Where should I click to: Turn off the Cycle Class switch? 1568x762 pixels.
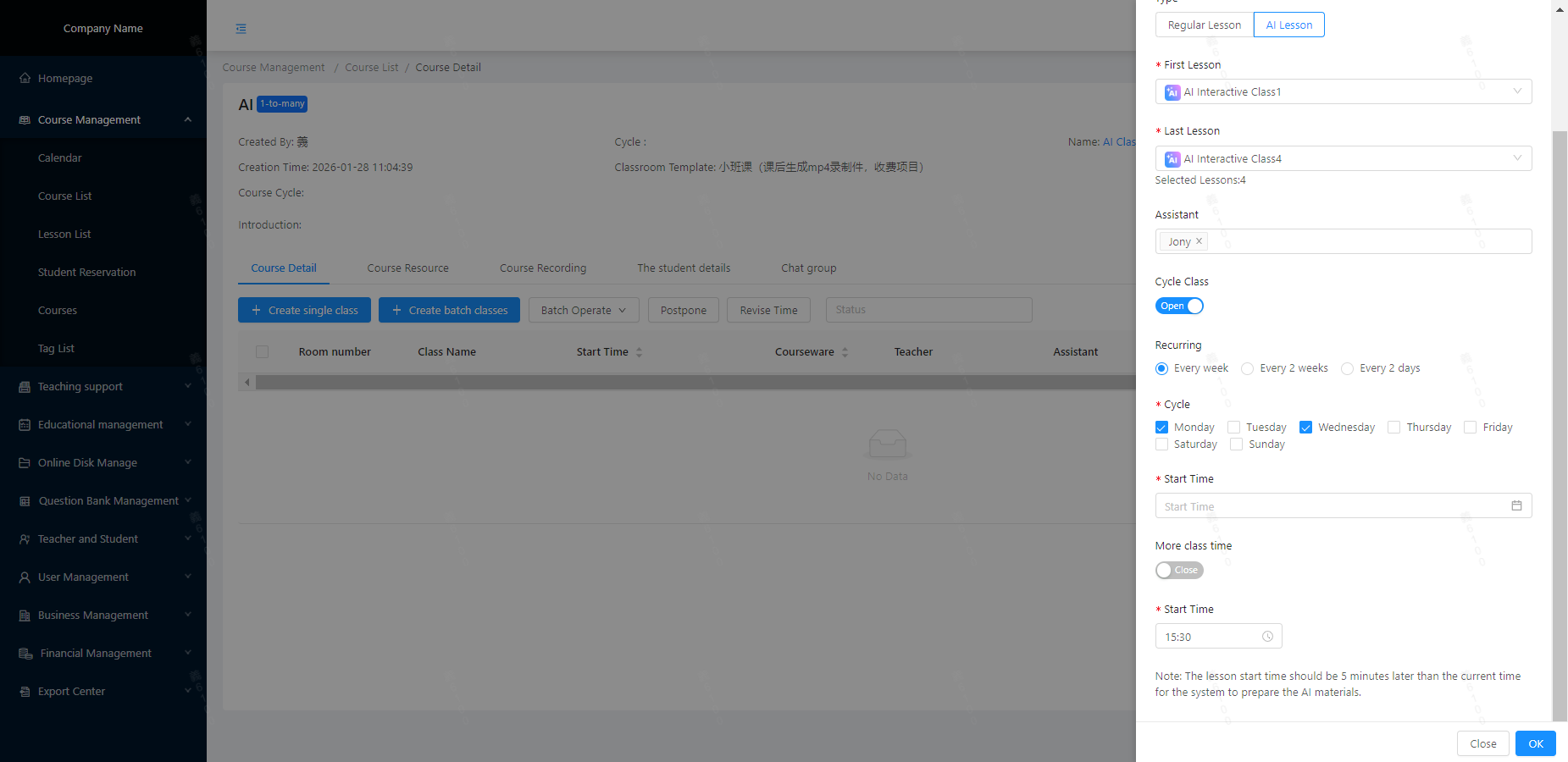(x=1178, y=306)
